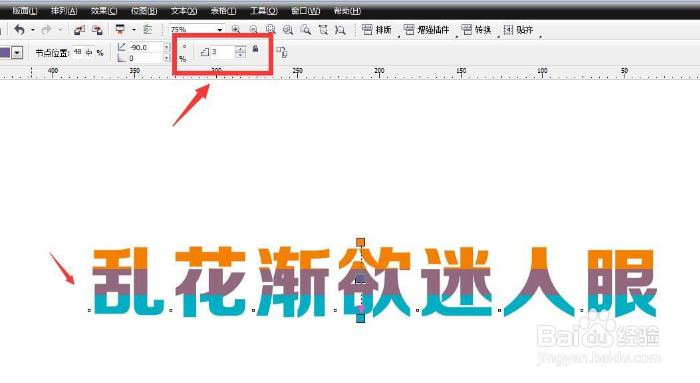Expand the application launcher dropdown arrow
Viewport: 700px width, 383px height.
133,30
